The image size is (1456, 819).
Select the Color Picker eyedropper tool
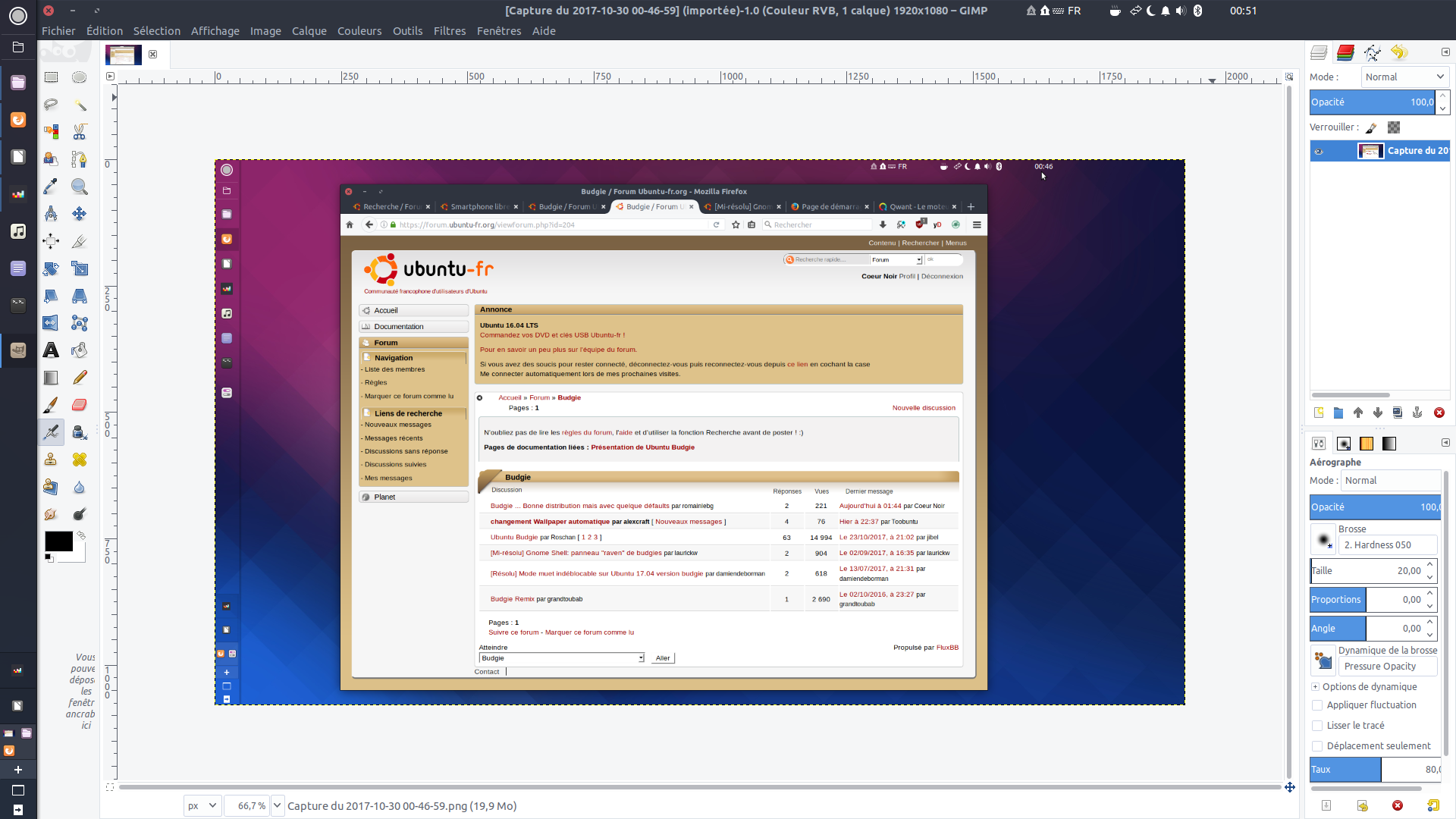[51, 187]
